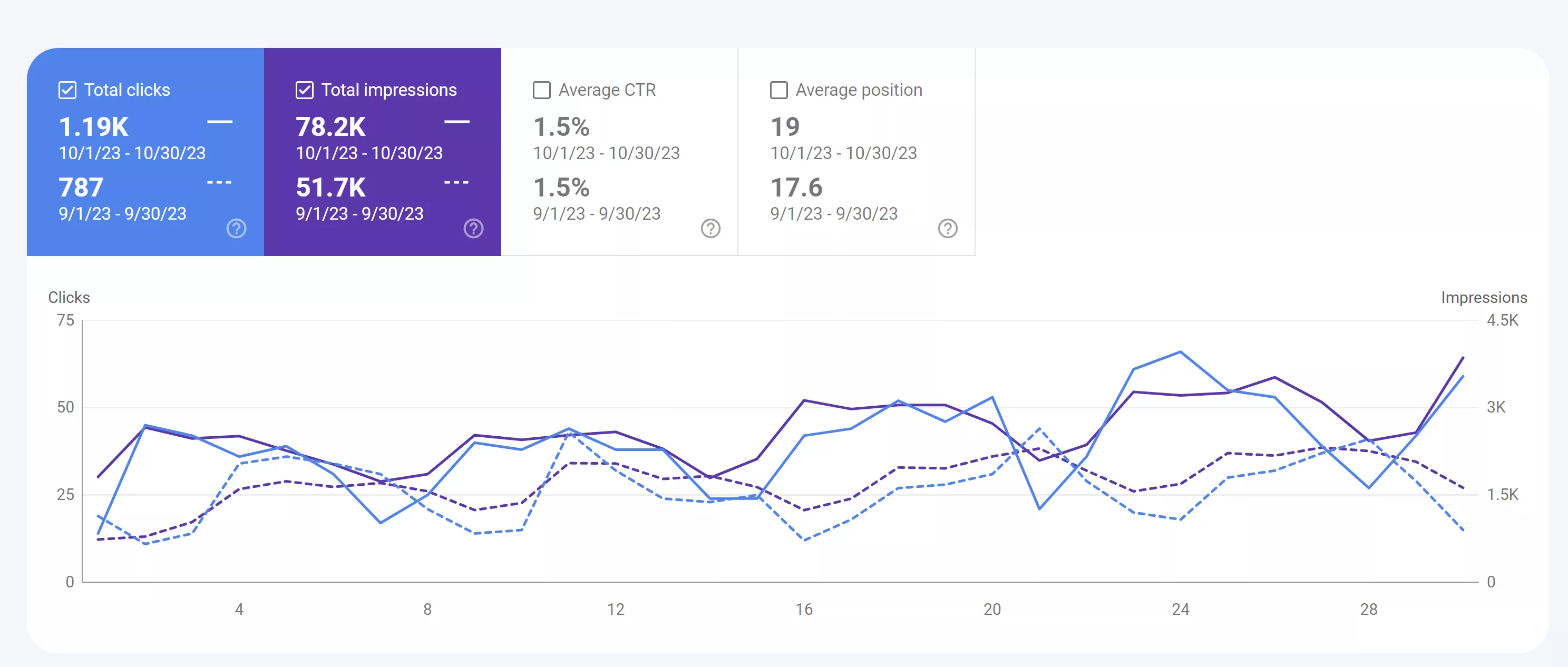Open help icon on Total clicks card
The image size is (1568, 667).
[236, 228]
